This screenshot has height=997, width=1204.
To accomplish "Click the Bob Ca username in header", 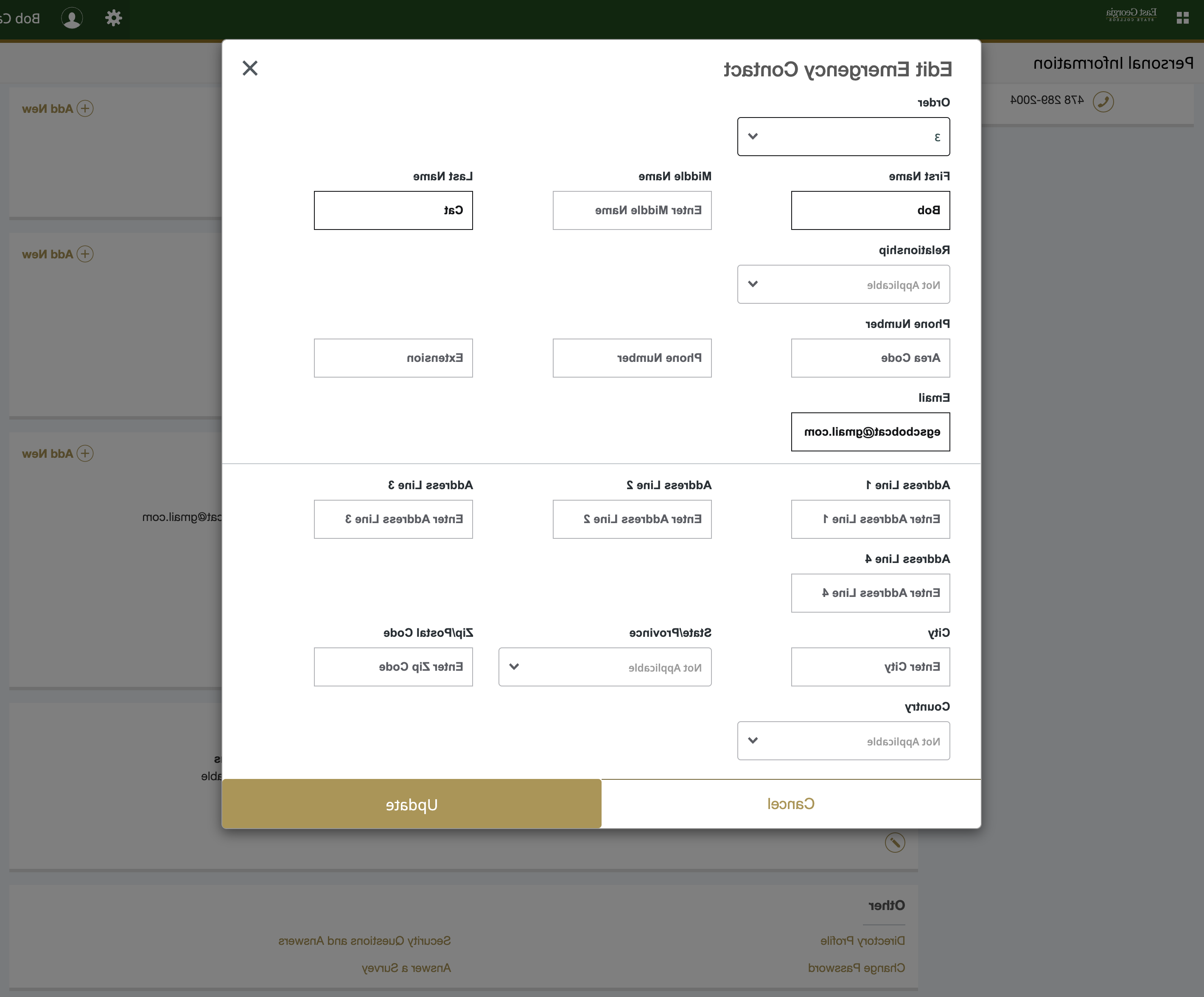I will (x=20, y=18).
